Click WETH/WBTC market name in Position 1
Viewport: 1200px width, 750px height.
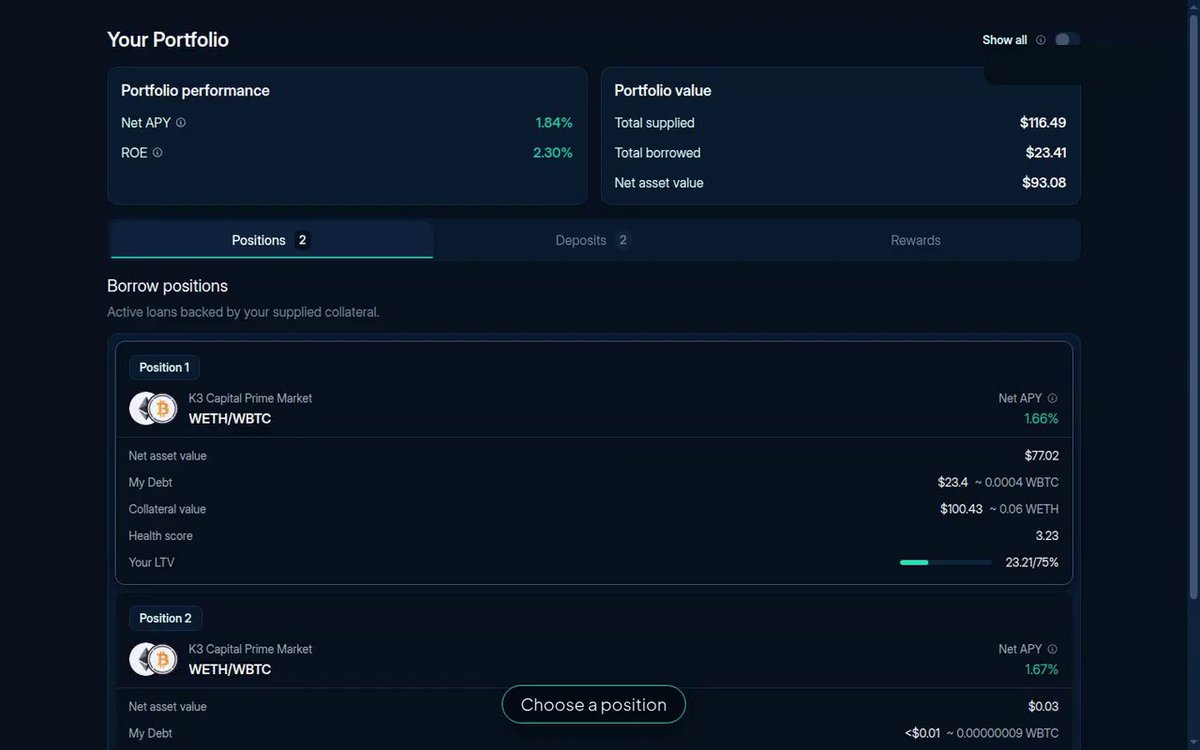tap(230, 418)
